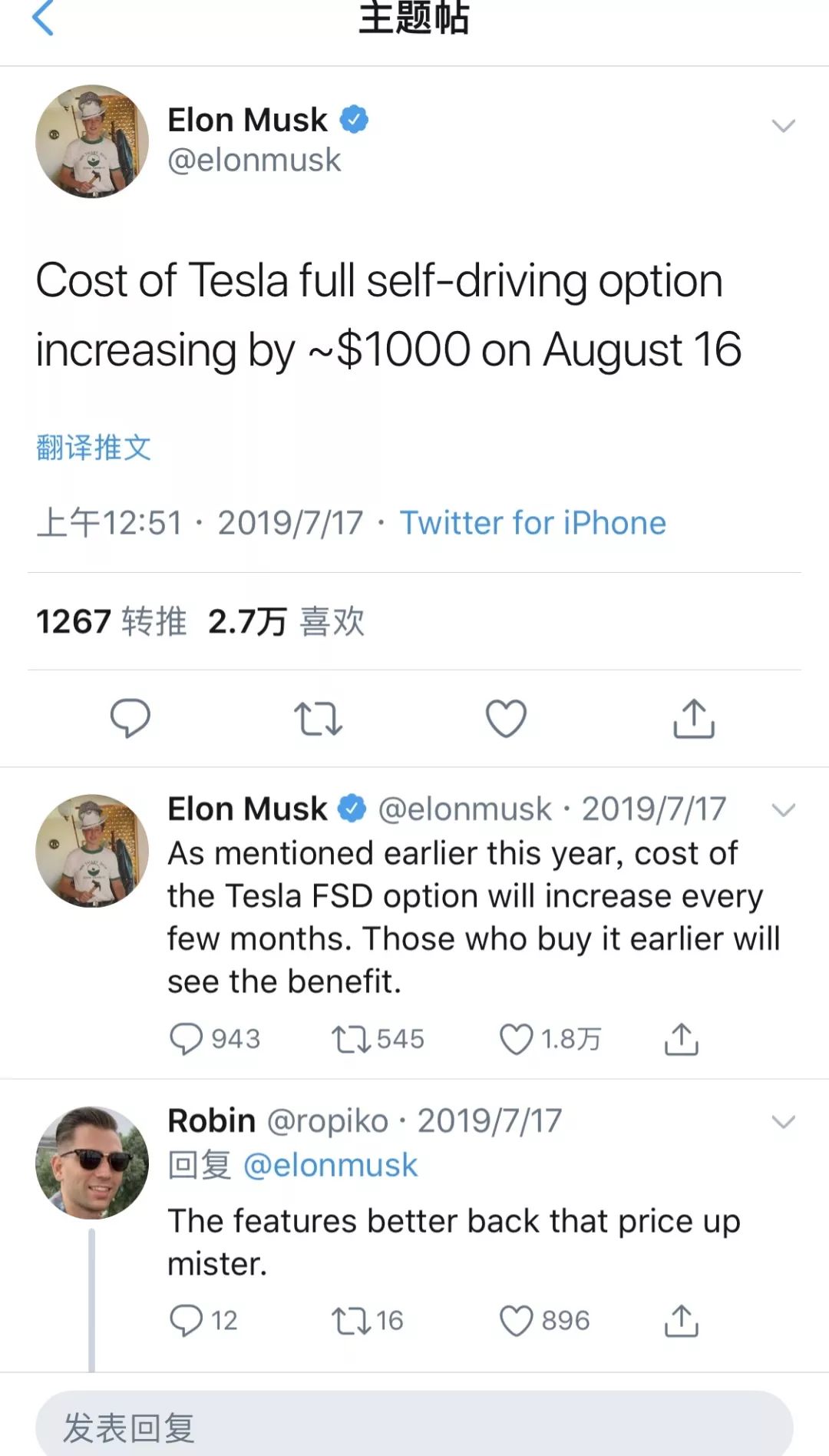Open chevron menu on Robin's reply

click(783, 1123)
